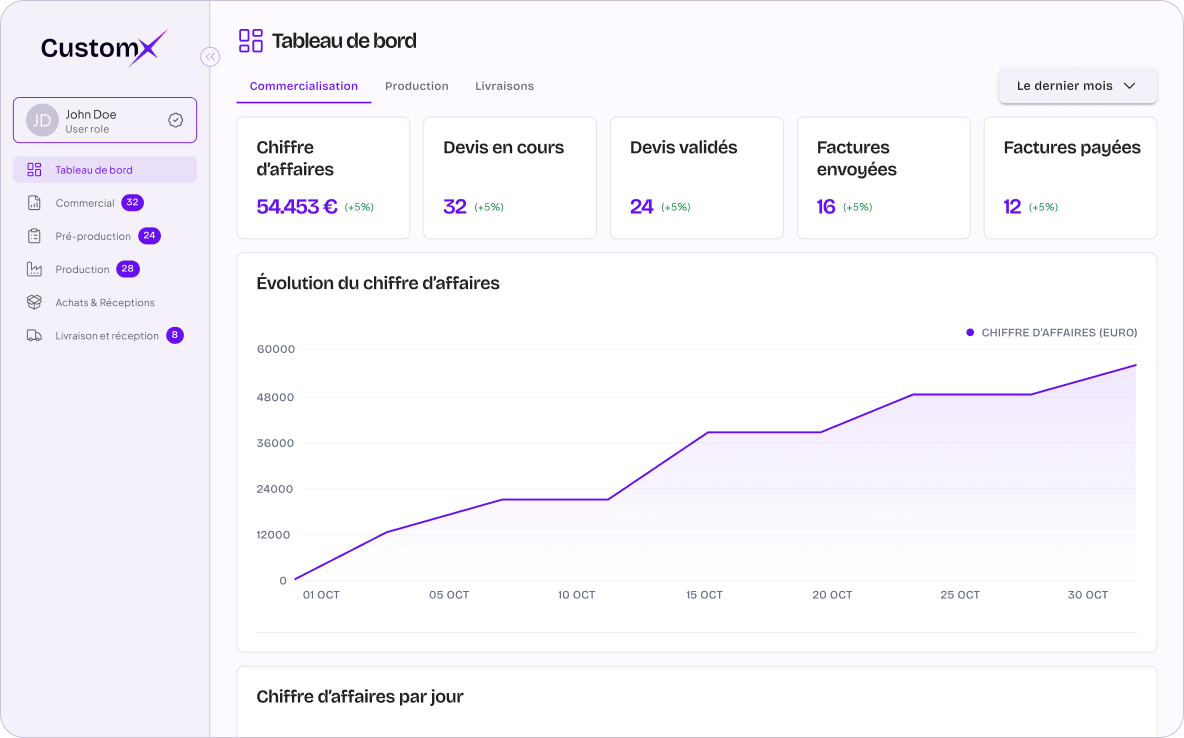1184x738 pixels.
Task: Click the Commercial document icon
Action: tap(34, 202)
